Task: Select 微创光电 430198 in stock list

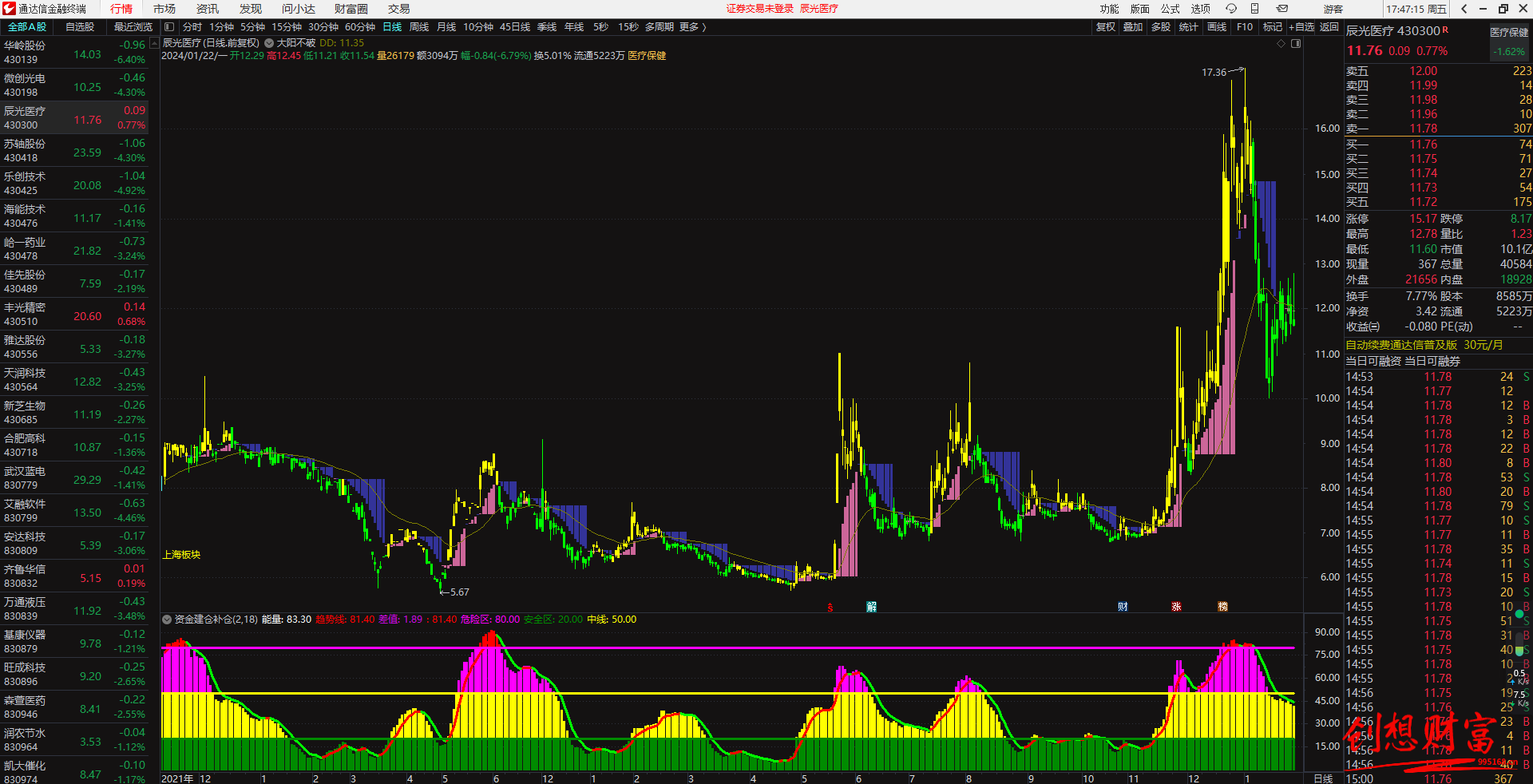Action: [x=74, y=85]
